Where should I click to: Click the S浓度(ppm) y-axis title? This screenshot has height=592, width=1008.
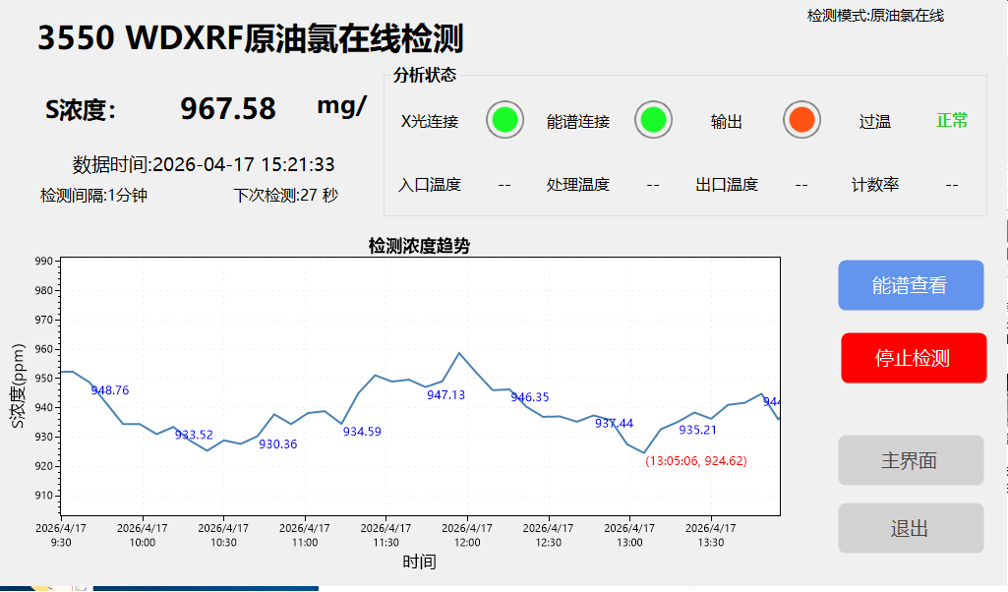click(x=17, y=386)
